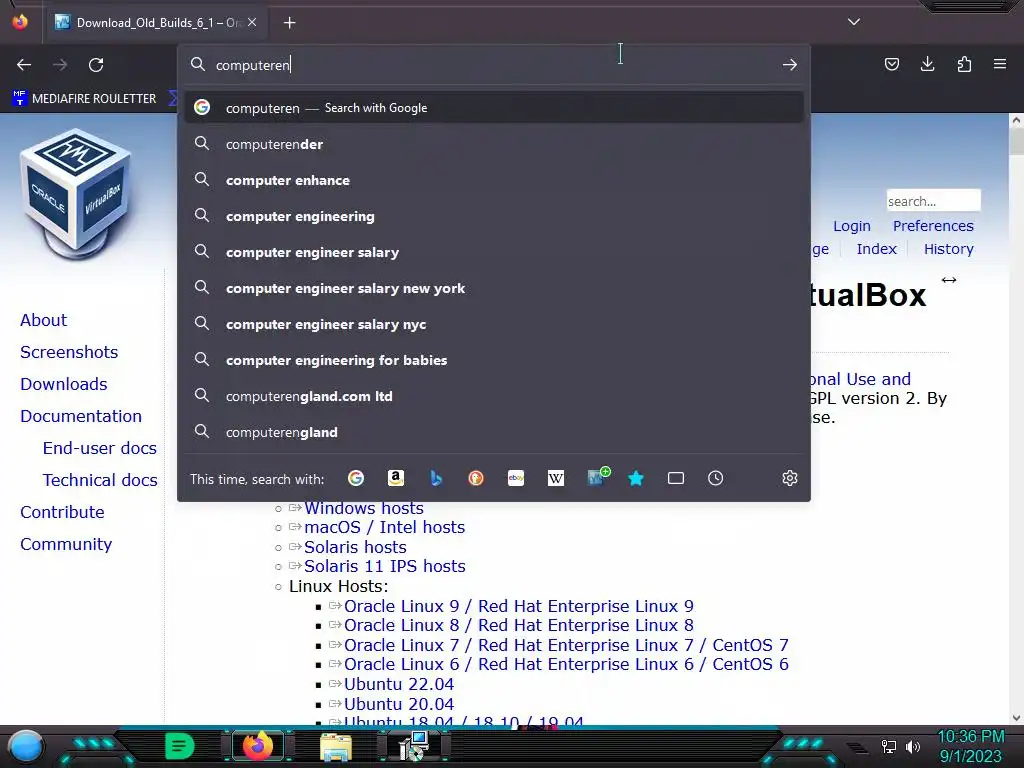Choose the 'computer engineer salary' suggestion
Screen dimensions: 1024x768
(494, 252)
